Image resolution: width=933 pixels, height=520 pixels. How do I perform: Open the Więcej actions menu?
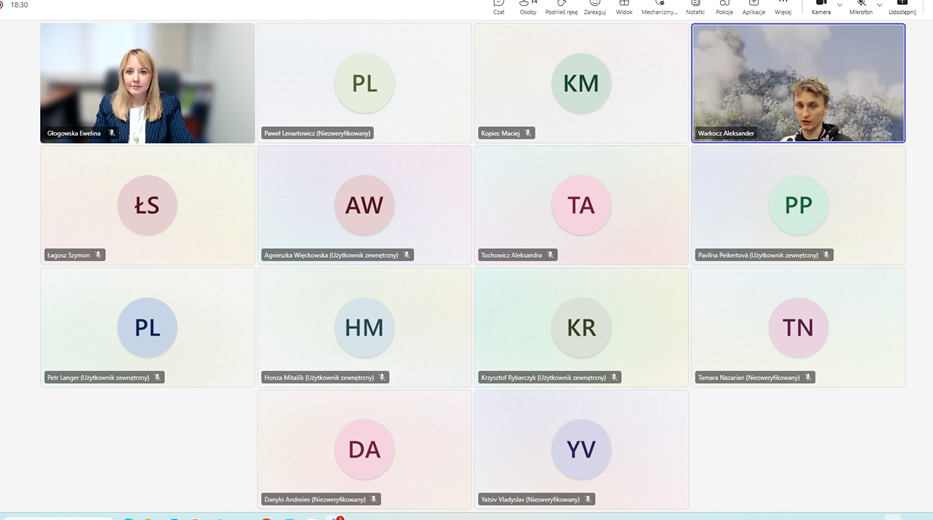tap(783, 6)
